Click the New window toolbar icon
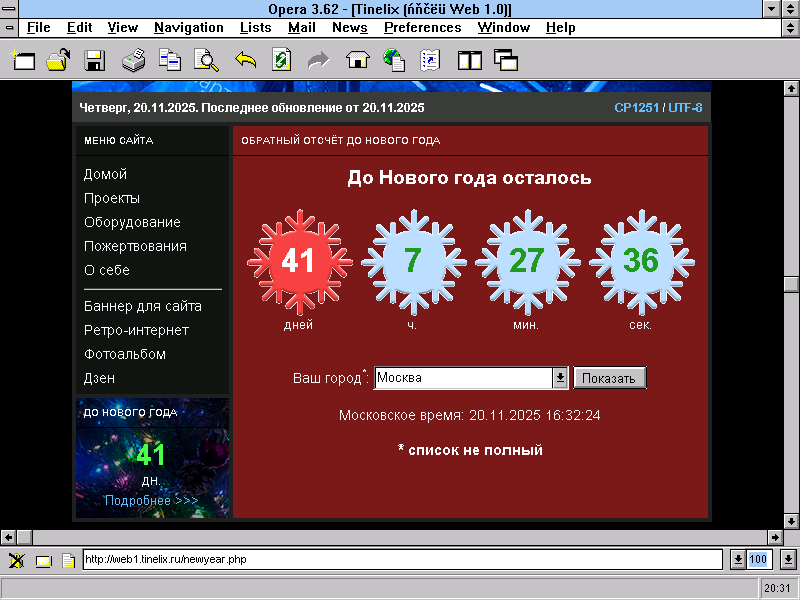 point(23,61)
